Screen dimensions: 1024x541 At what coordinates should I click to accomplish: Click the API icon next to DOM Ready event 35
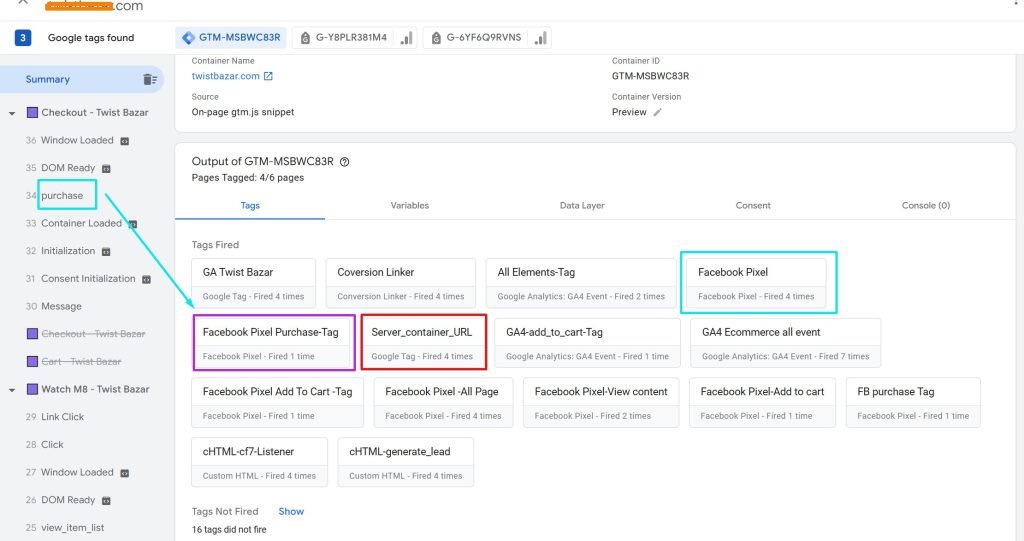(x=106, y=168)
